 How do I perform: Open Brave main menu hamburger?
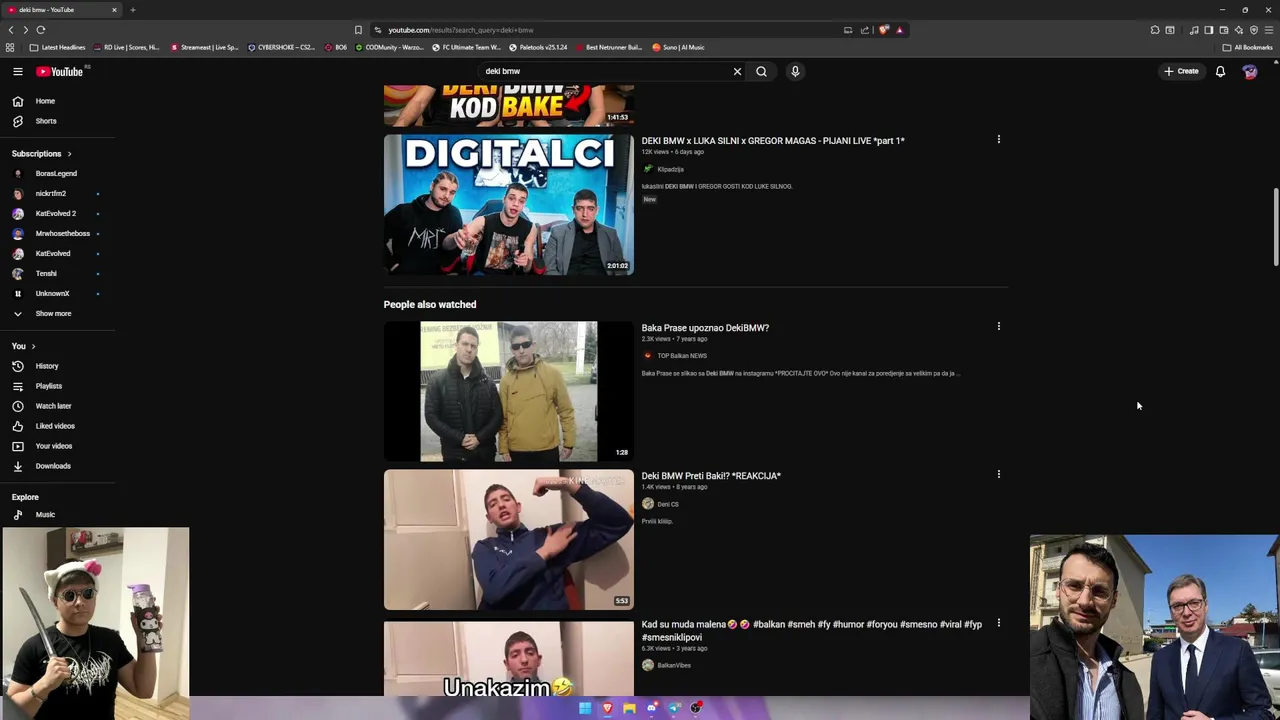(x=1268, y=30)
